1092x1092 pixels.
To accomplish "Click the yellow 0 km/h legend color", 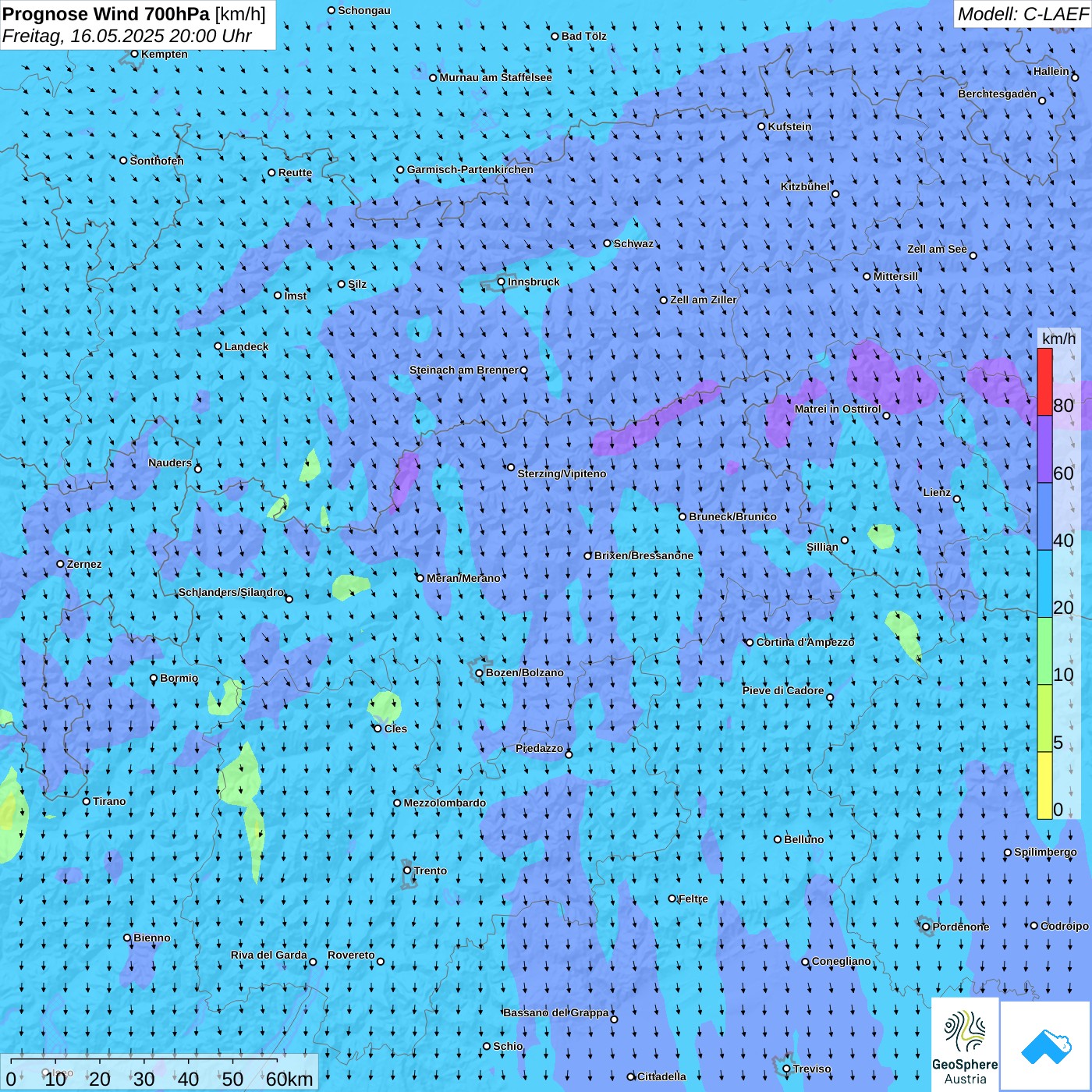I will click(x=1044, y=785).
